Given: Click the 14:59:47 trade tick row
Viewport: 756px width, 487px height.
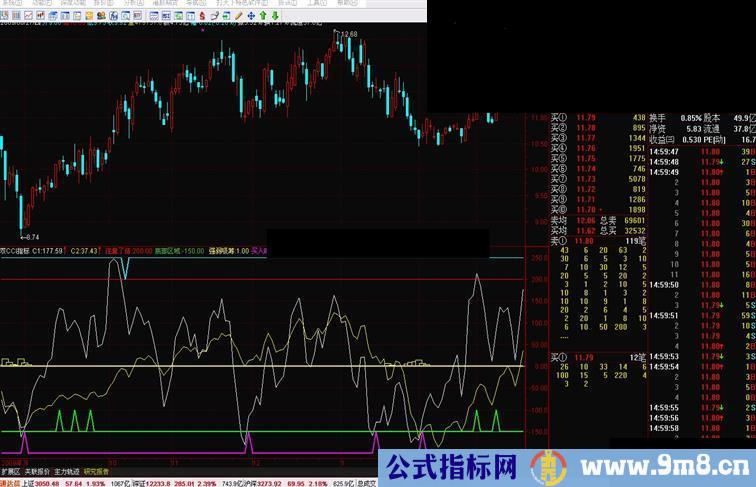Looking at the screenshot, I should pos(663,161).
